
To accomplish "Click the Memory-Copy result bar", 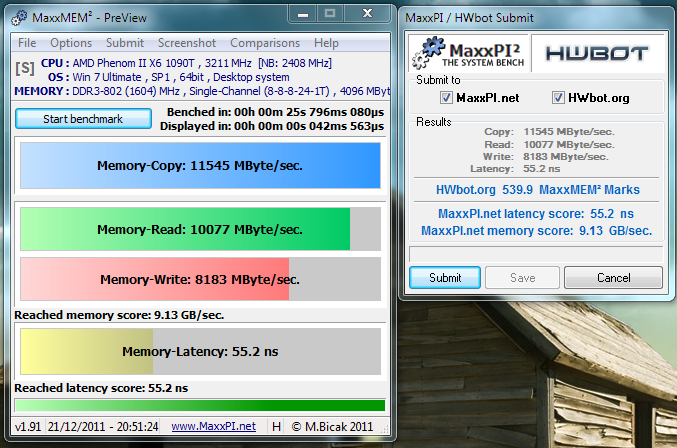I will click(200, 166).
